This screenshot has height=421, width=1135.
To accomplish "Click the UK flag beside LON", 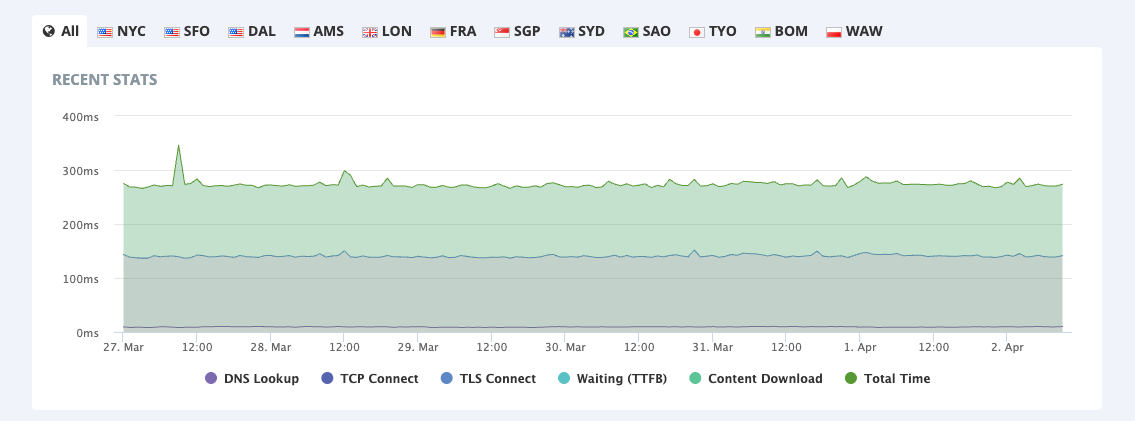I will coord(370,32).
